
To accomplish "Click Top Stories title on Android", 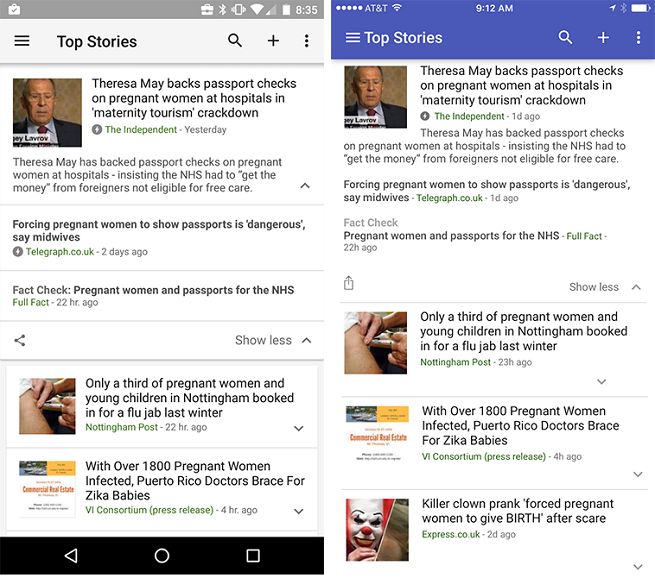I will (x=97, y=41).
